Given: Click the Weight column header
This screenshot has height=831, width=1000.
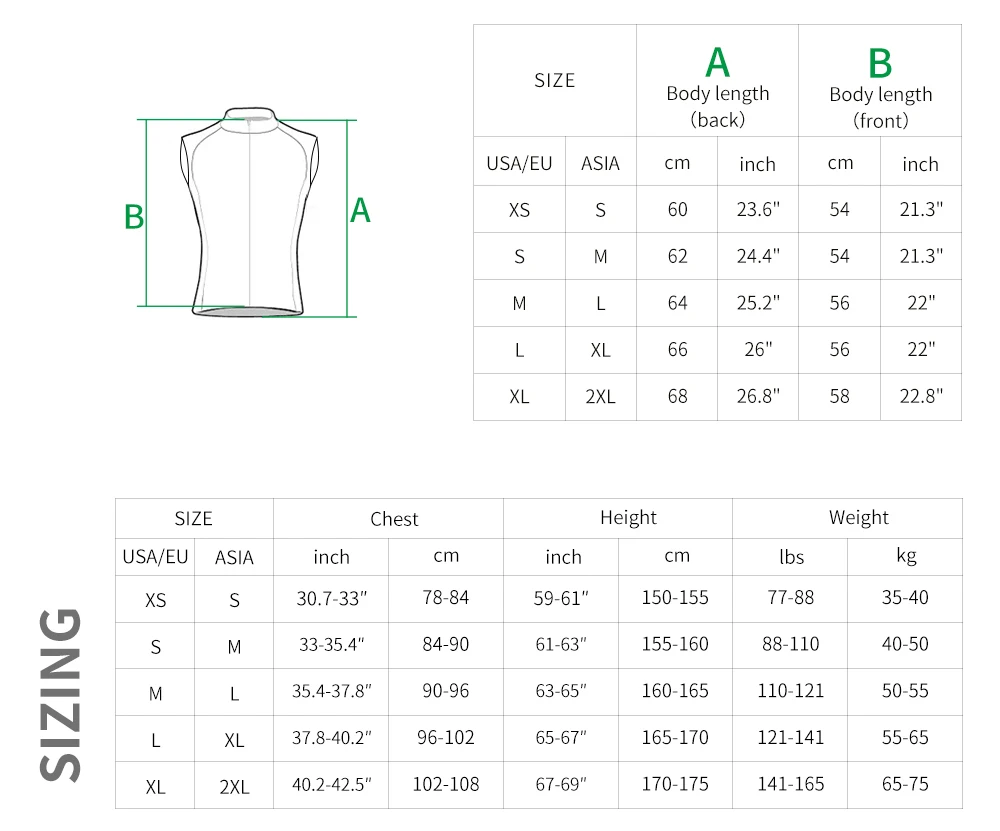Looking at the screenshot, I should click(858, 517).
